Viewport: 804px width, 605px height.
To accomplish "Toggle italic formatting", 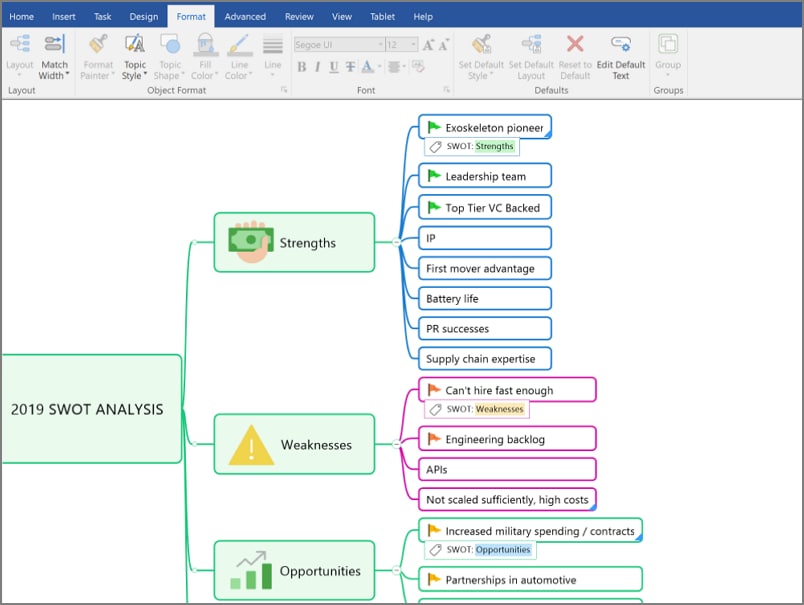I will [316, 66].
